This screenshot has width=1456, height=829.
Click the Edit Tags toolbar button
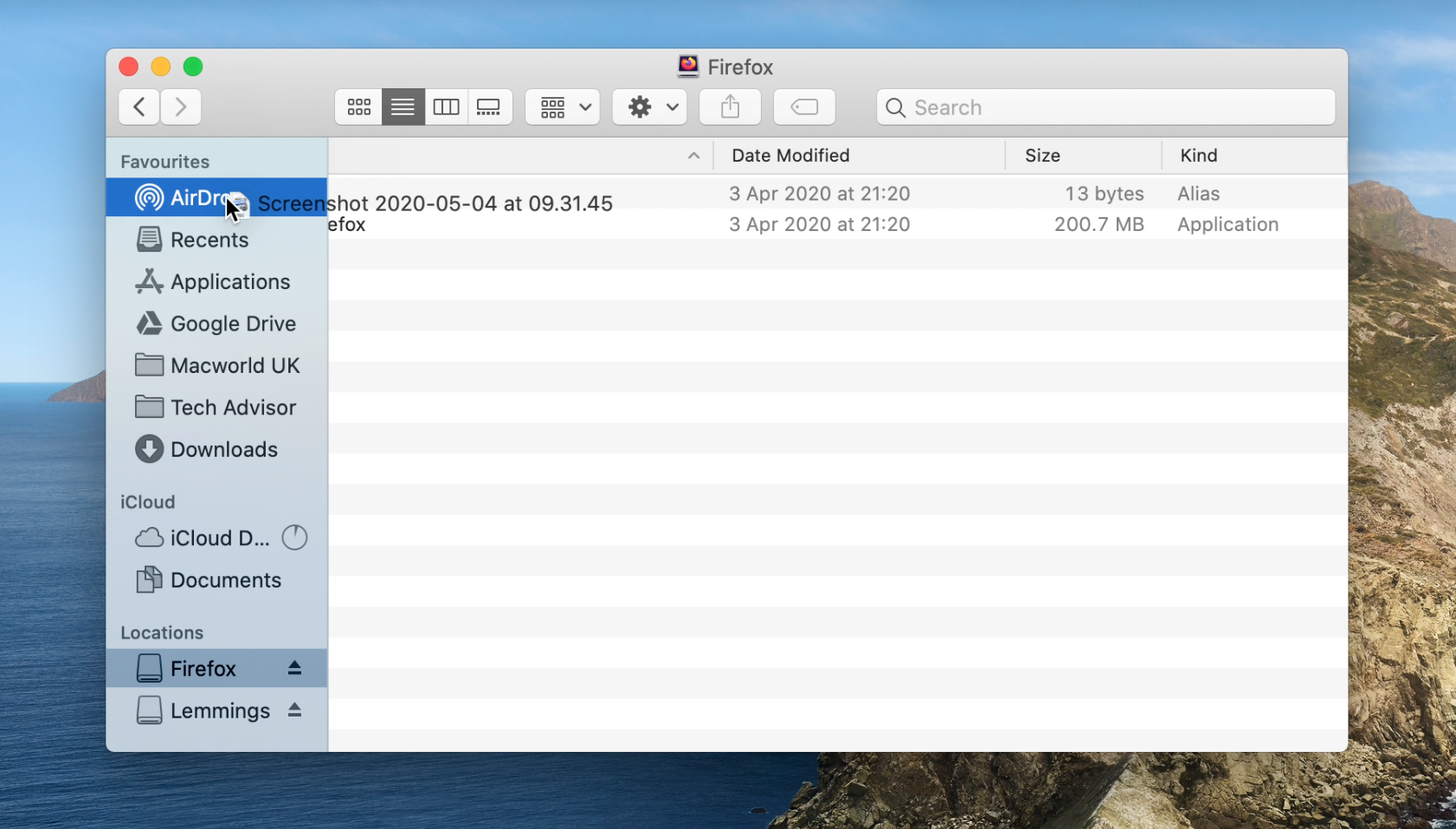point(804,107)
